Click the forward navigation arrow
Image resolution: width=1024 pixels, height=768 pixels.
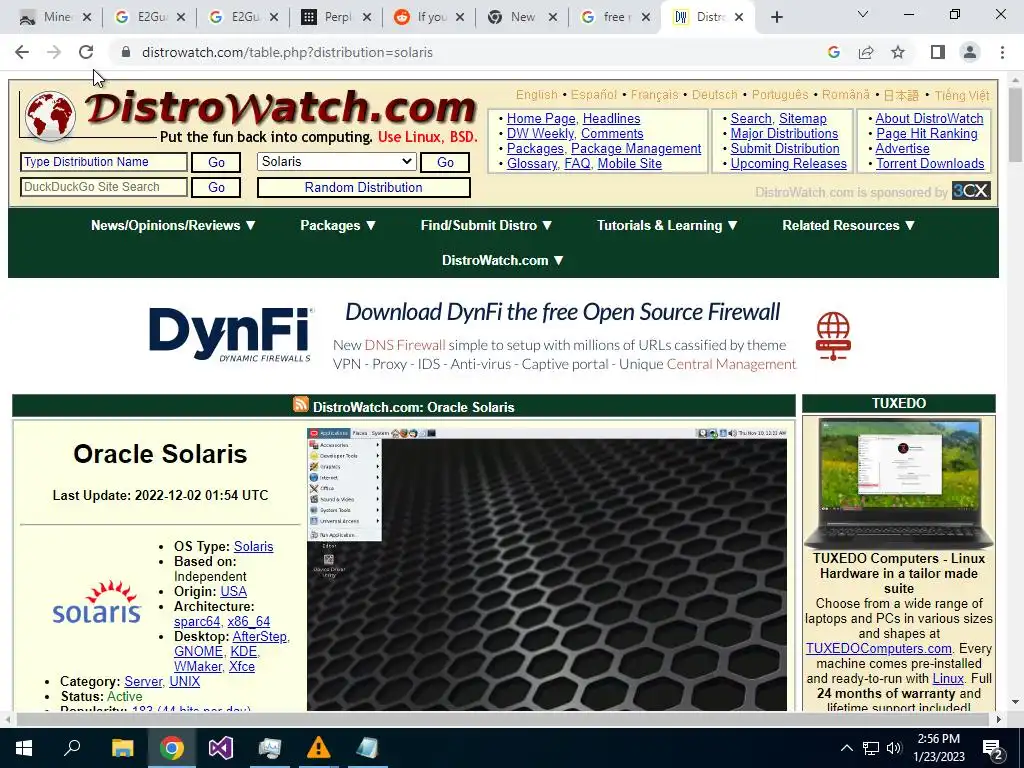tap(54, 52)
